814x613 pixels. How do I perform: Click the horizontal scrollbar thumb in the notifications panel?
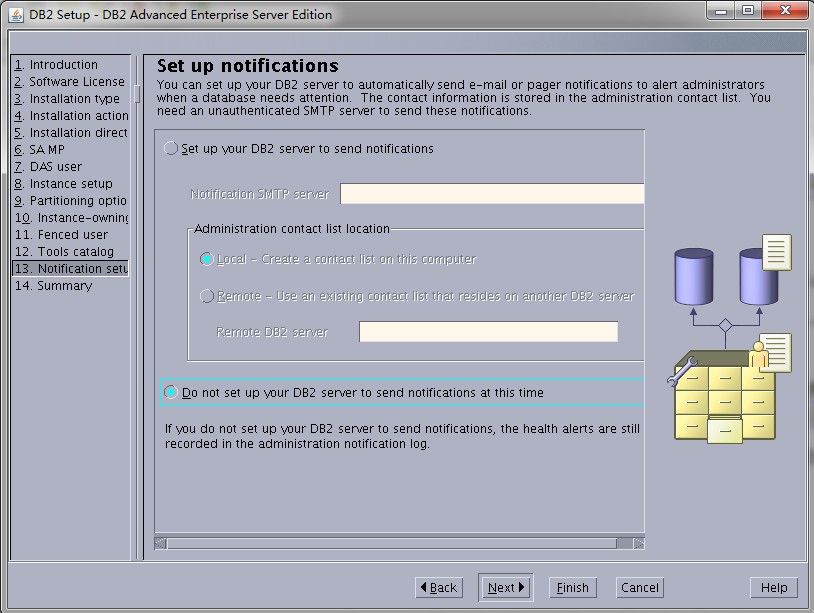(392, 543)
